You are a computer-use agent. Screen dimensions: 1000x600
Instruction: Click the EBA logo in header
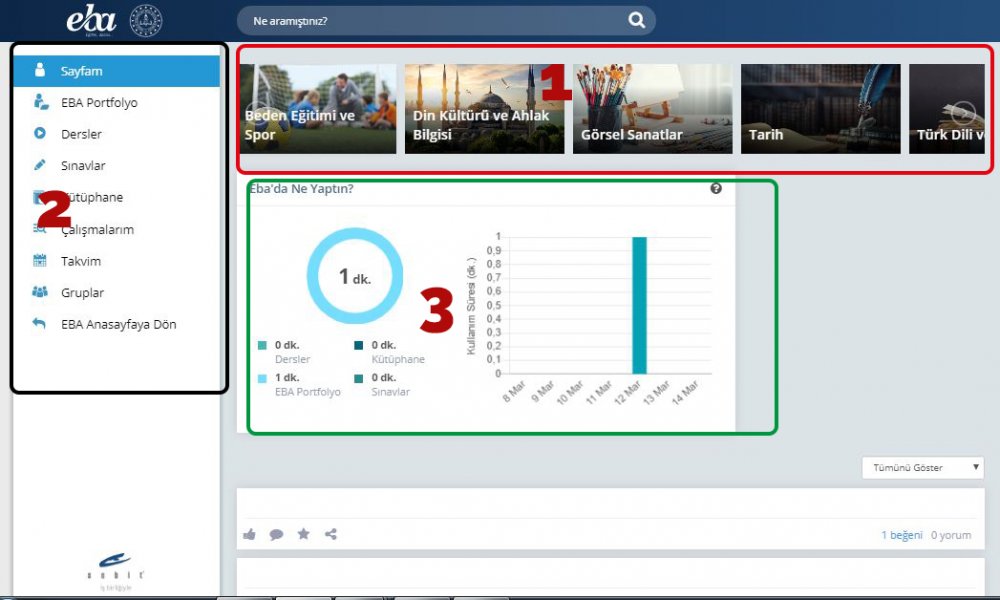91,20
